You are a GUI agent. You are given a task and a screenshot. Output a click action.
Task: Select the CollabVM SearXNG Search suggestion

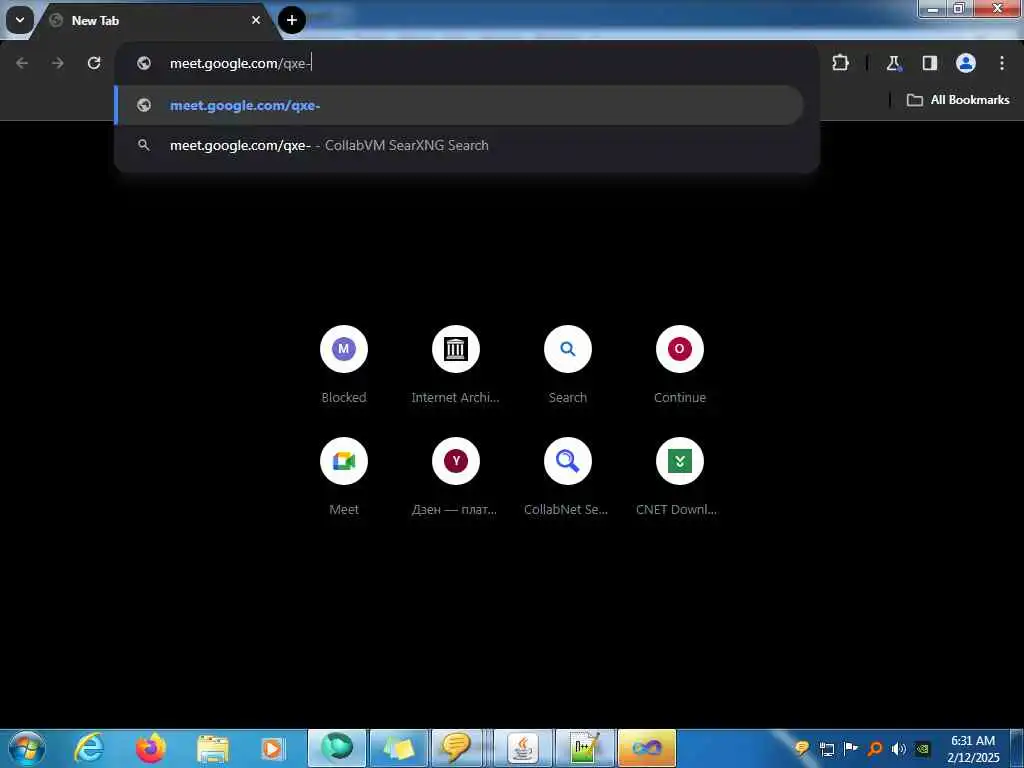459,145
